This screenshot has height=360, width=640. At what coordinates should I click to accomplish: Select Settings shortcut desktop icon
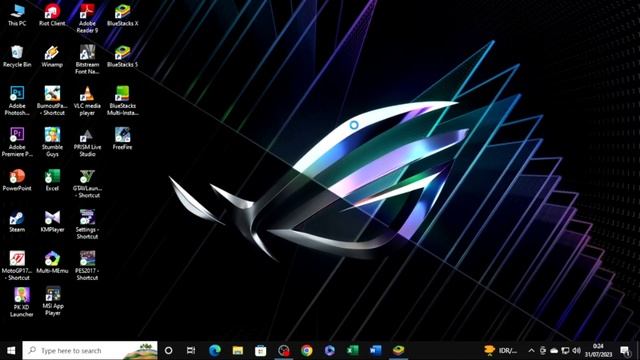coord(87,224)
